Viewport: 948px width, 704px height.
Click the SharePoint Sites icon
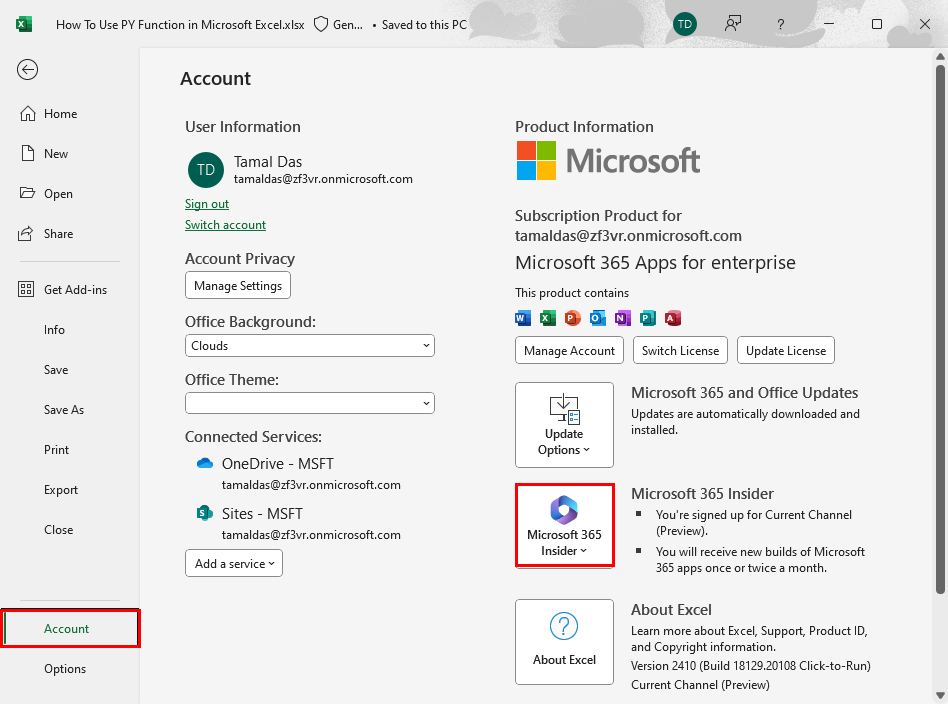(x=205, y=513)
